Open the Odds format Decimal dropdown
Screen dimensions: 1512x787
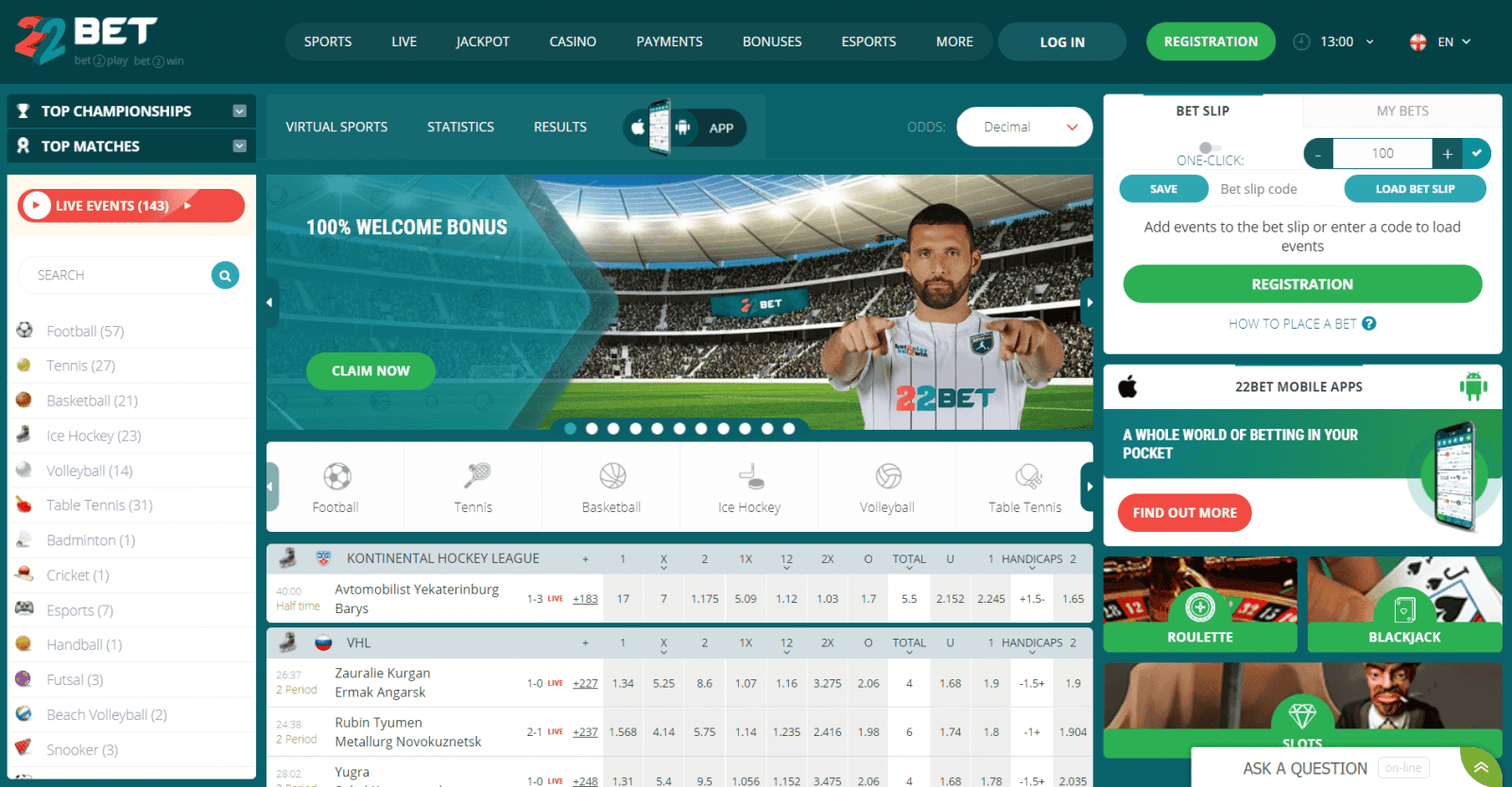(x=1024, y=127)
